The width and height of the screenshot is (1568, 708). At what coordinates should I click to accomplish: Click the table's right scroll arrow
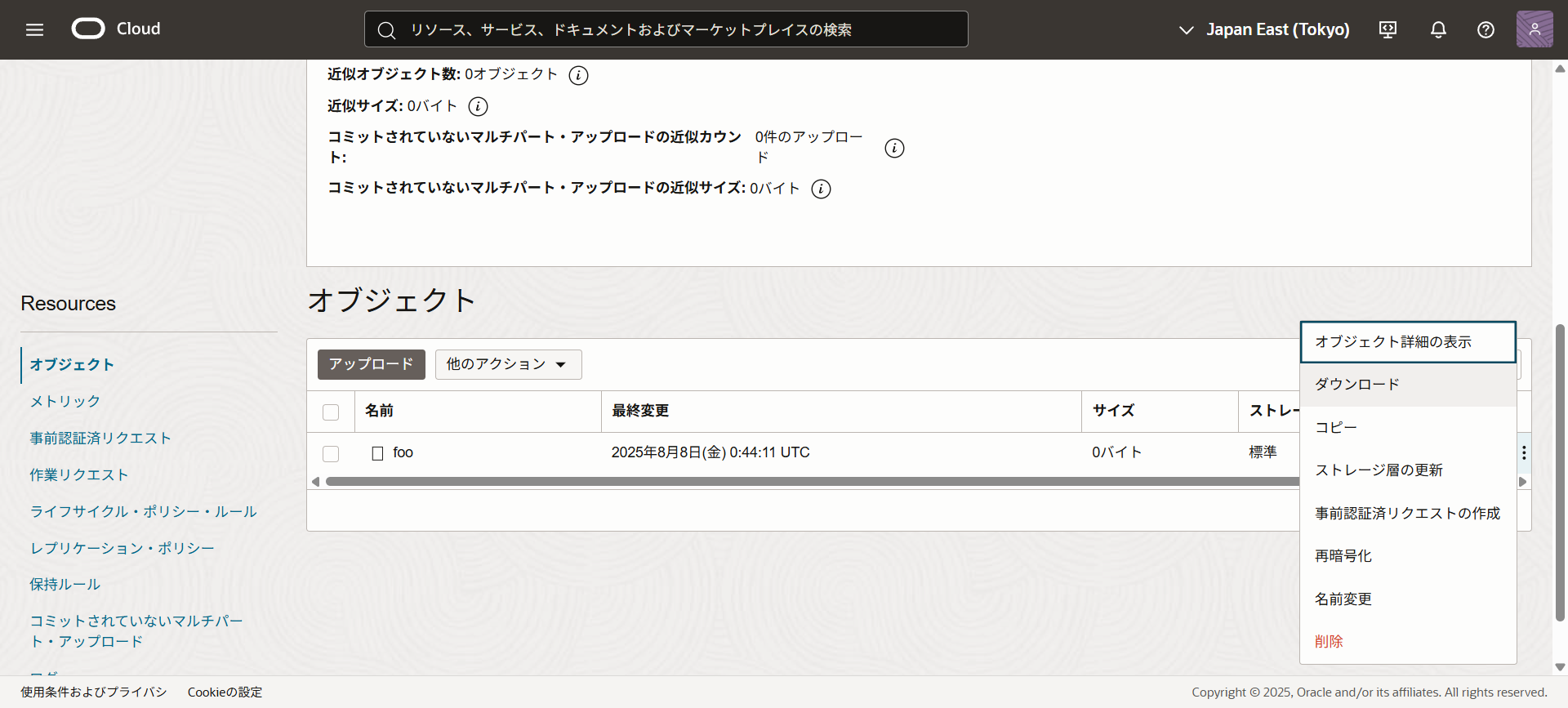click(1522, 482)
